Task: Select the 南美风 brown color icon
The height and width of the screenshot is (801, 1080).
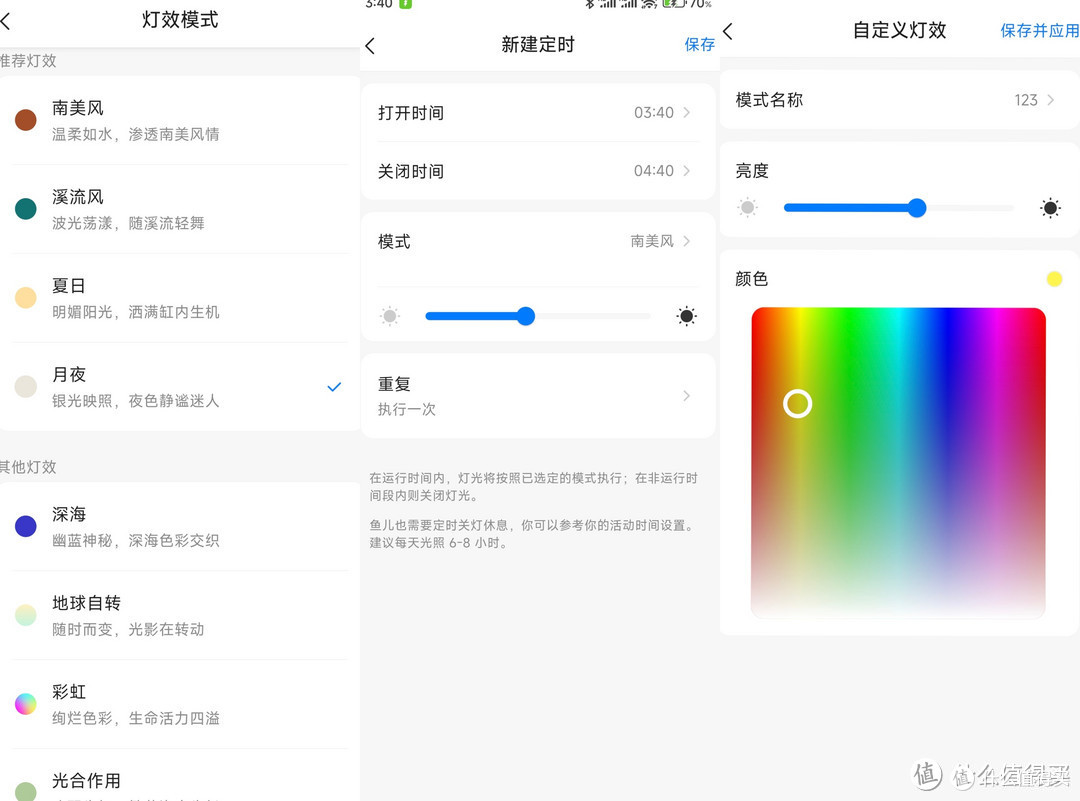Action: [x=25, y=119]
